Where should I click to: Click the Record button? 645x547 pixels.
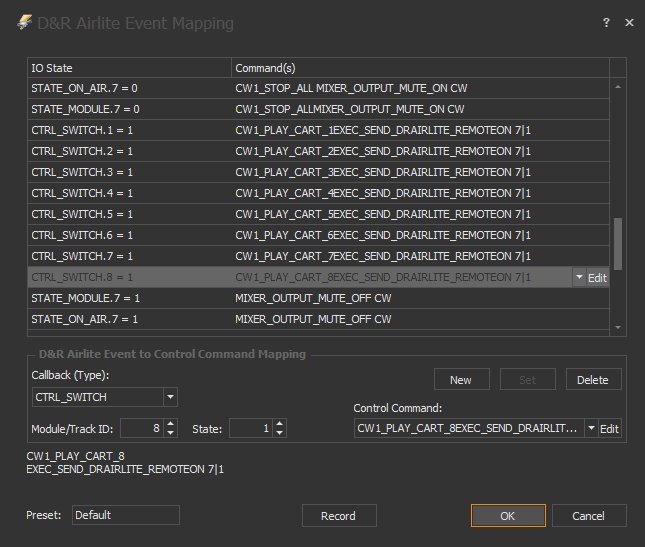339,515
